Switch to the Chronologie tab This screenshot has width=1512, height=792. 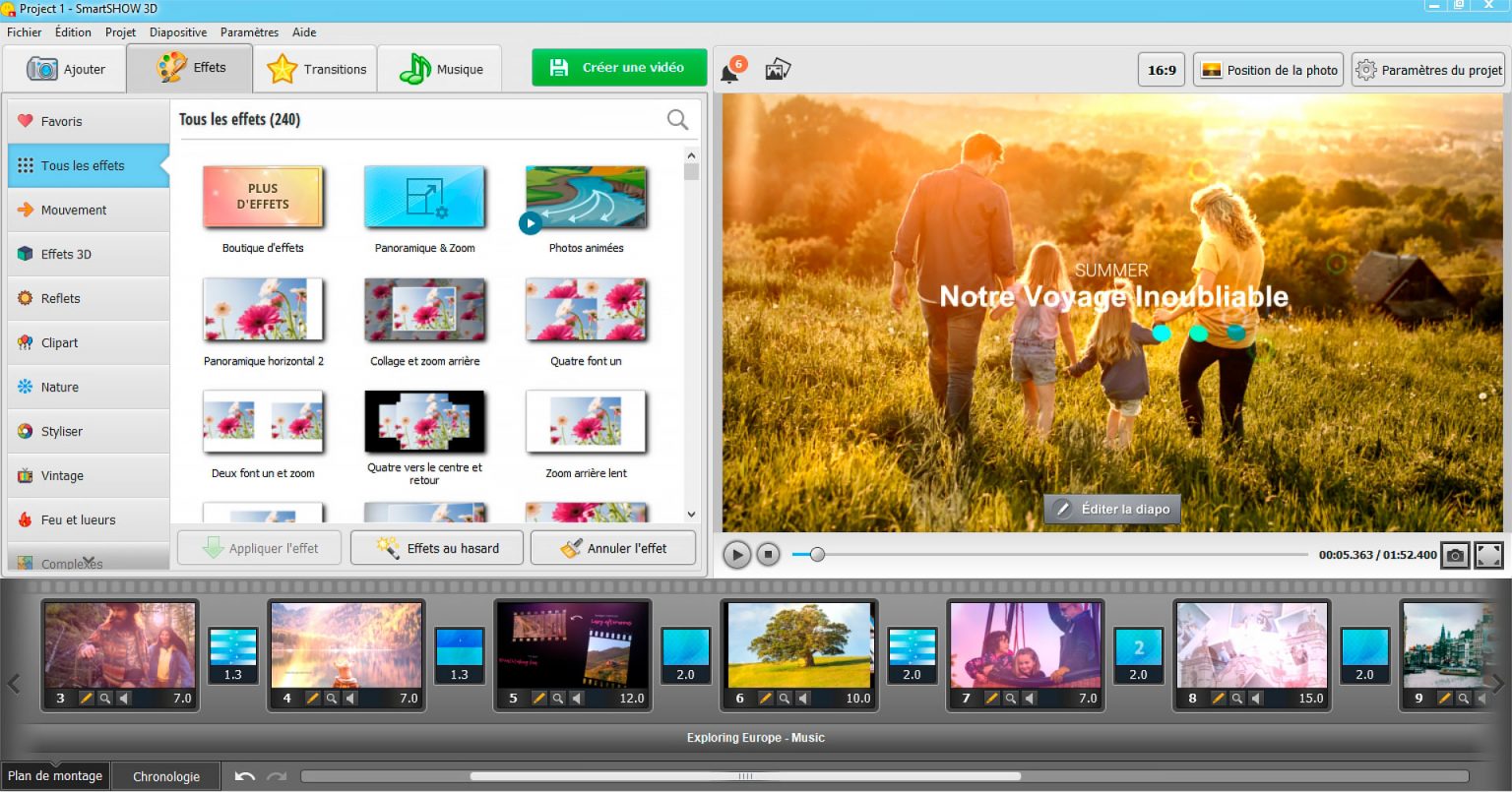tap(165, 775)
